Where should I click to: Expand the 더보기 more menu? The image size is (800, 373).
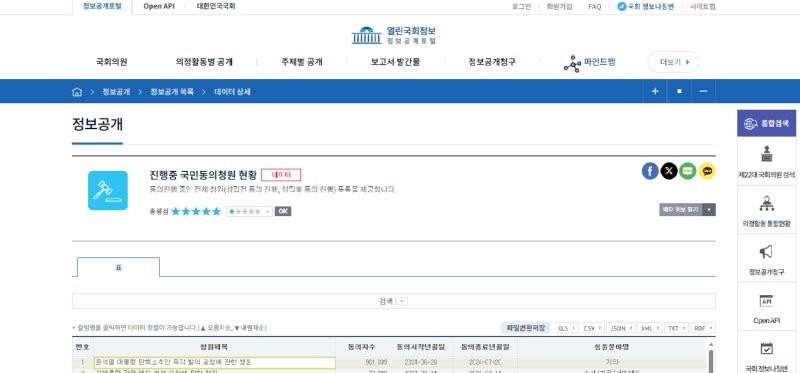click(x=673, y=62)
